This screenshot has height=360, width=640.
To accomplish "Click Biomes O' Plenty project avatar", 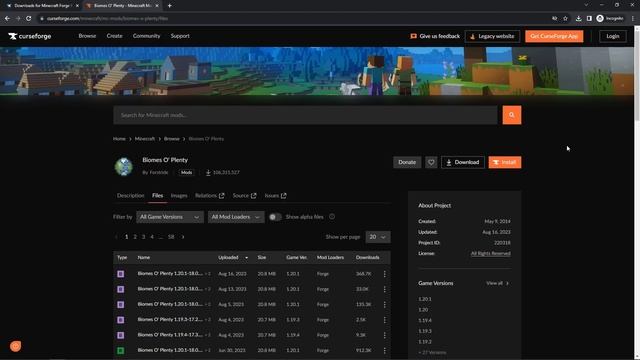I will coord(124,167).
